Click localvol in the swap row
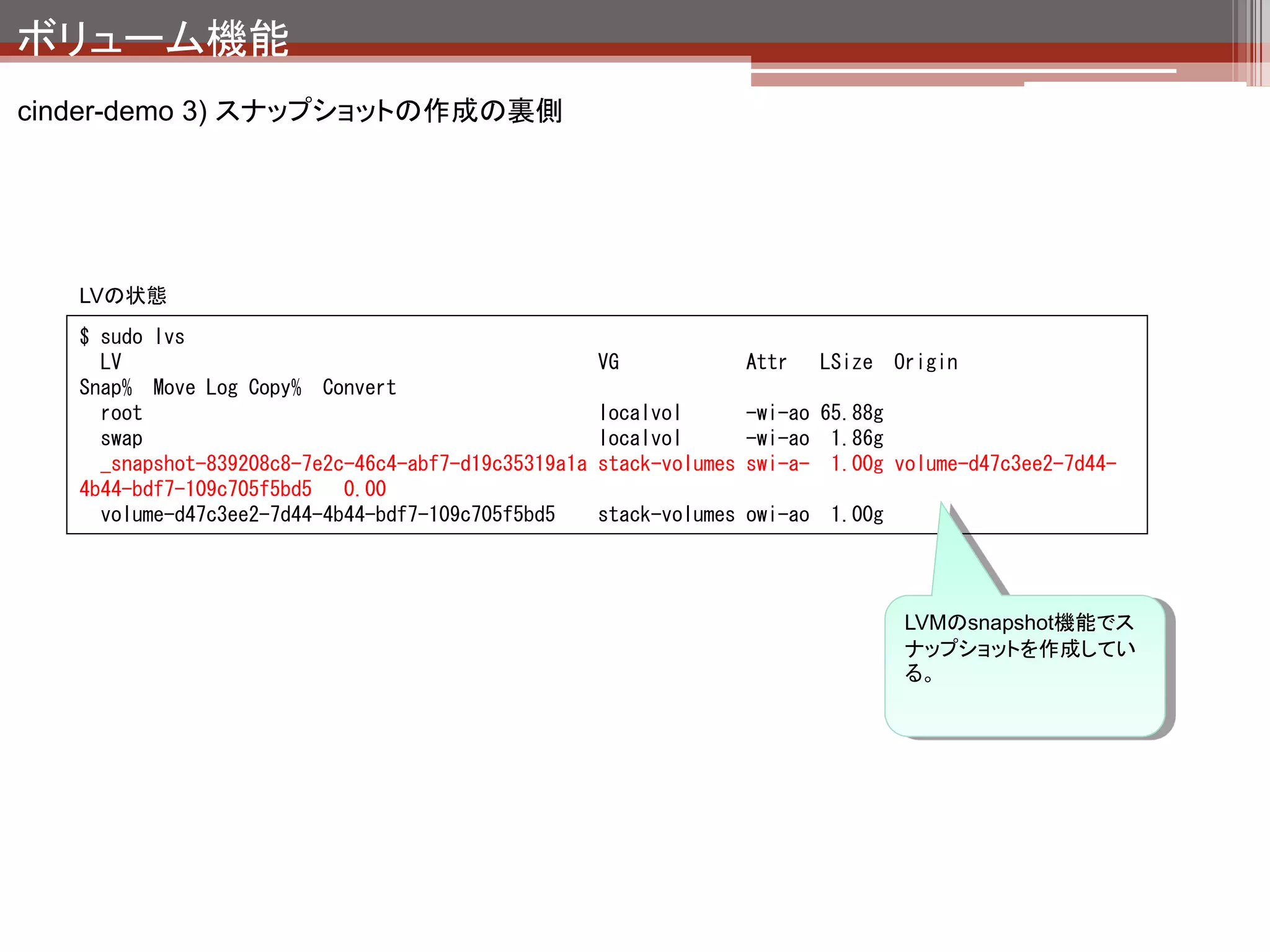This screenshot has height=952, width=1270. point(639,438)
